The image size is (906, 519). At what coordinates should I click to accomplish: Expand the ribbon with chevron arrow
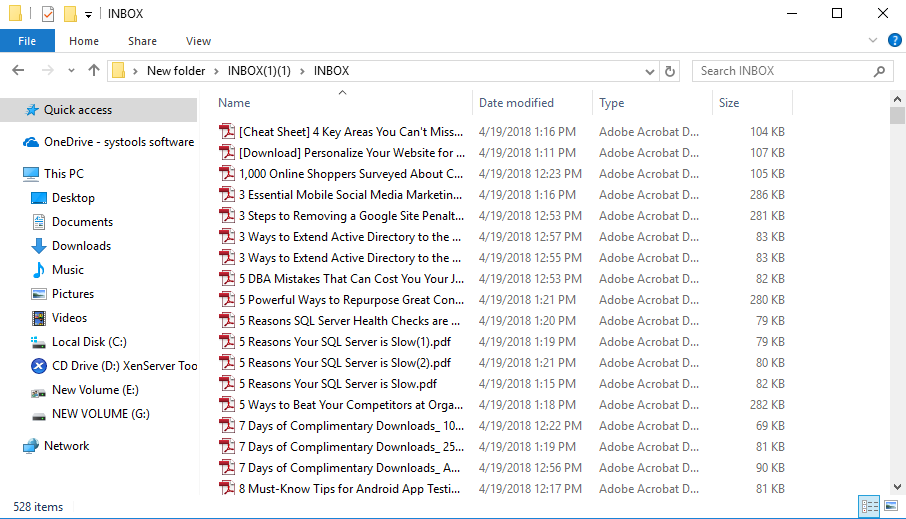[871, 41]
